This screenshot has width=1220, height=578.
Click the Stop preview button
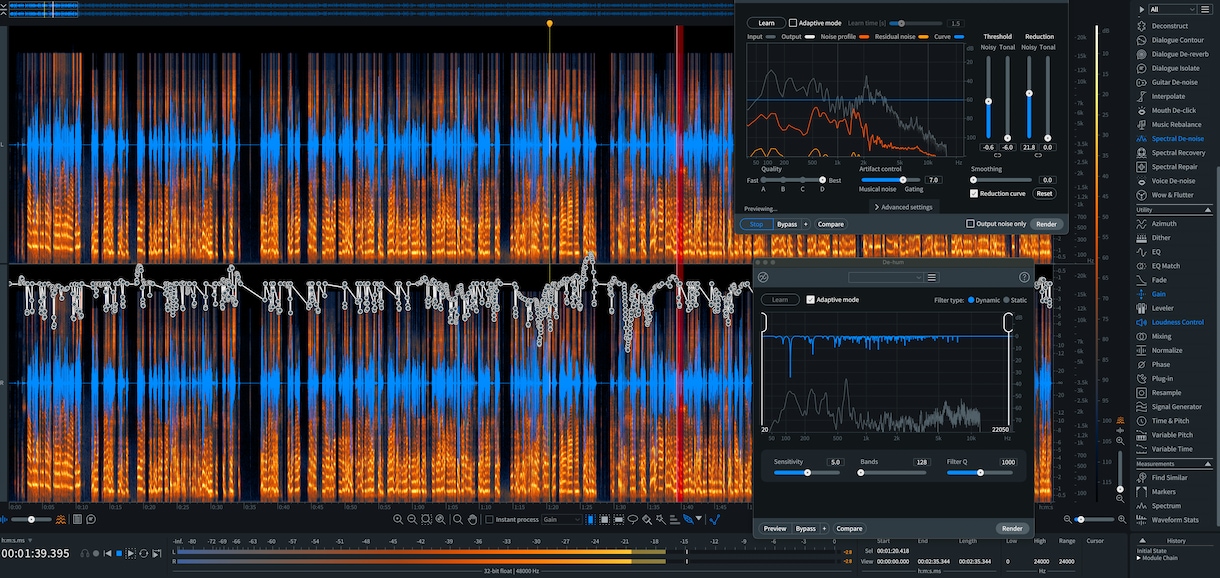tap(756, 224)
